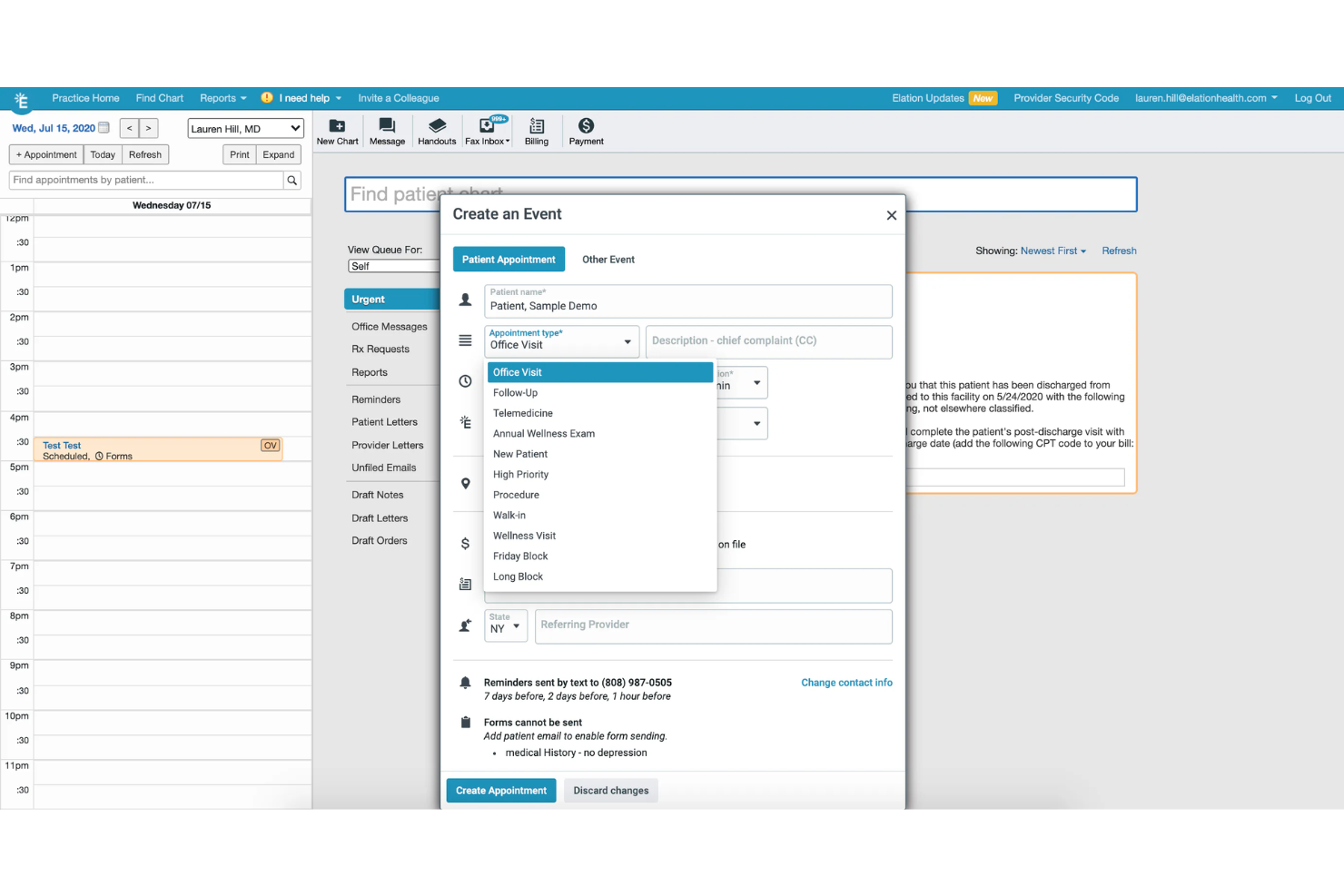Viewport: 1344px width, 896px height.
Task: Choose Procedure appointment type
Action: [599, 495]
